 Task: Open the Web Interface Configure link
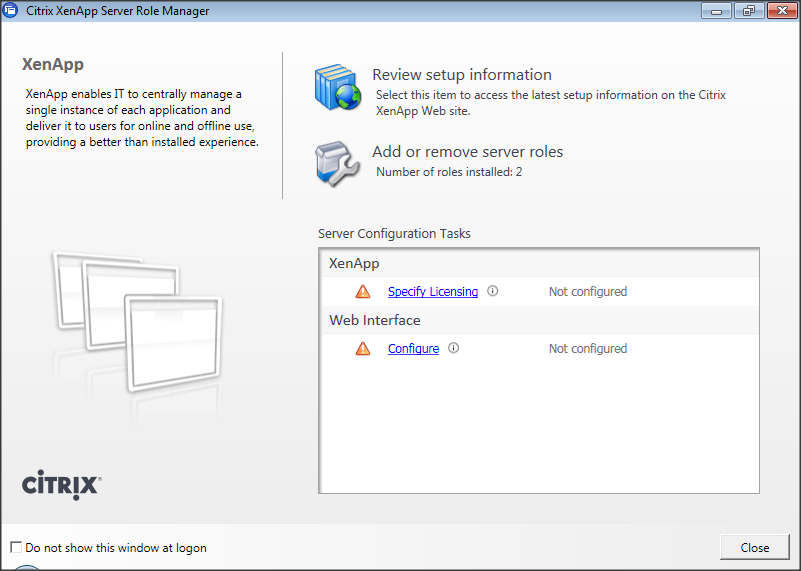pos(413,349)
